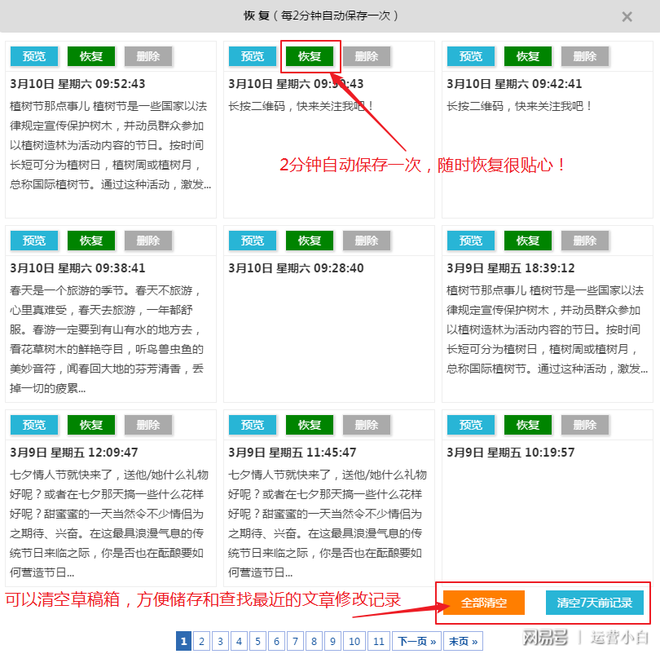Click 春天是一个旅游的季节 draft text
This screenshot has width=660, height=654.
[107, 339]
